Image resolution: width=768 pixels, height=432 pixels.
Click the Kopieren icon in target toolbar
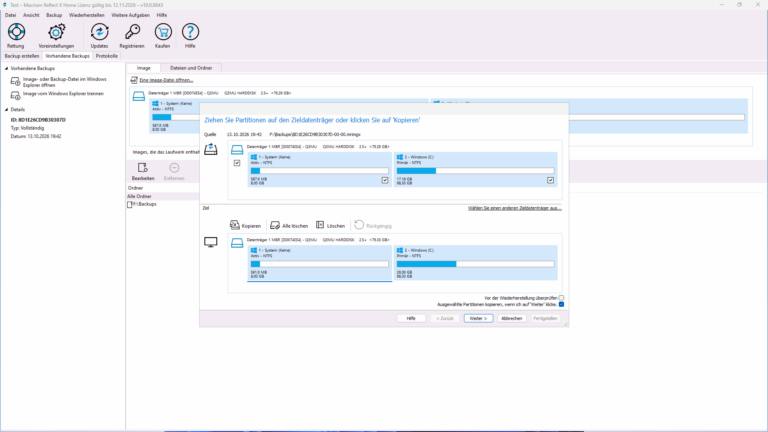click(x=235, y=225)
